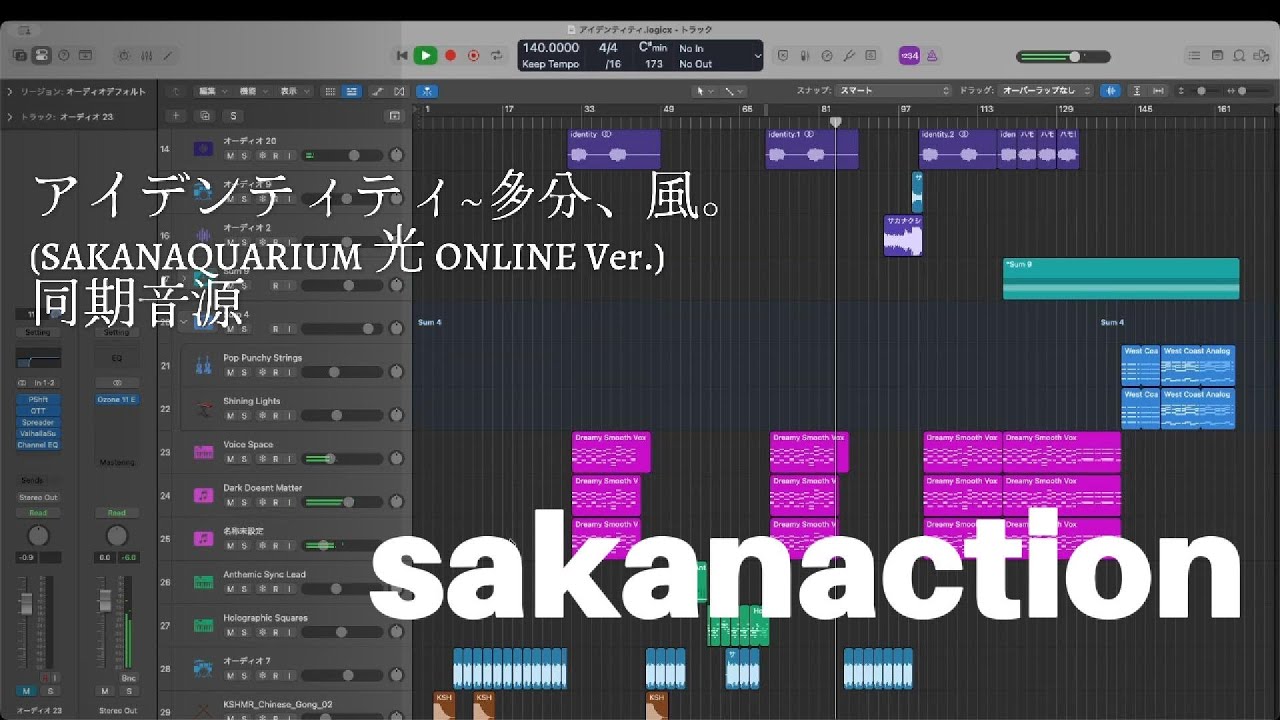Open the Loop Browser icon
This screenshot has width=1280, height=720.
1240,56
